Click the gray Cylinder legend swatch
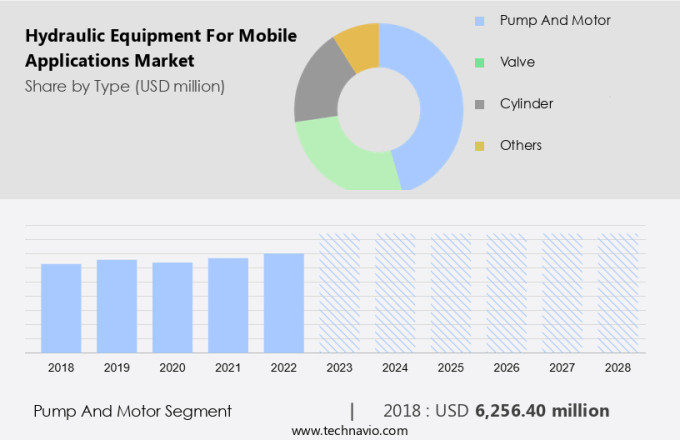680x440 pixels. tap(480, 105)
